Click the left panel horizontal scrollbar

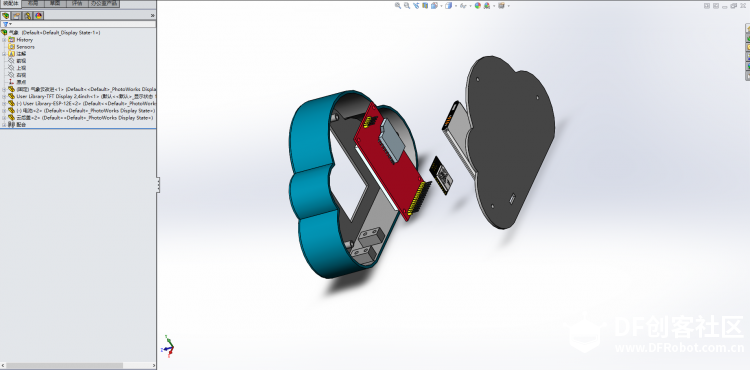[65, 366]
